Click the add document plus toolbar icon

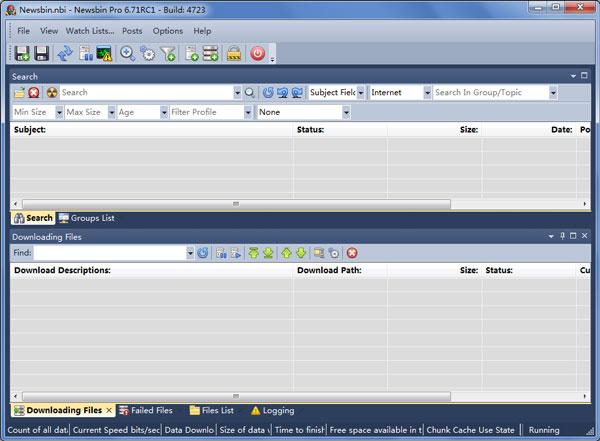pos(191,53)
